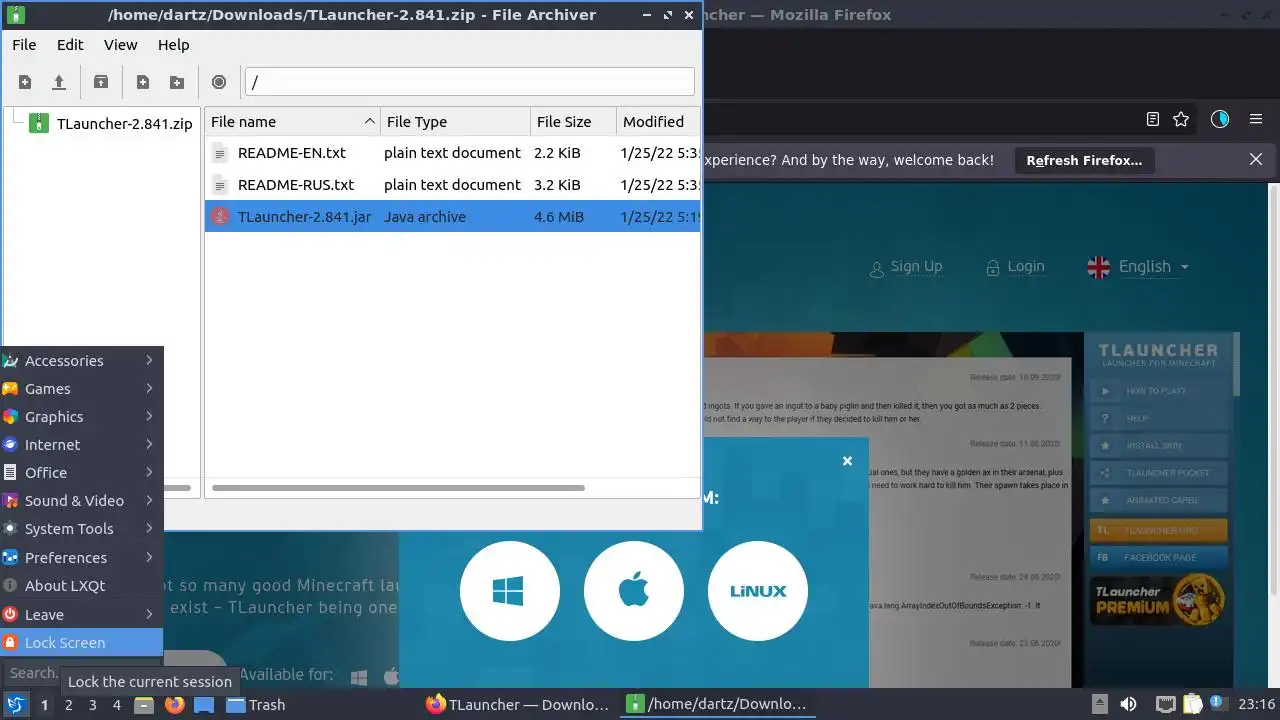Expand the Graphics menu category

[x=81, y=416]
